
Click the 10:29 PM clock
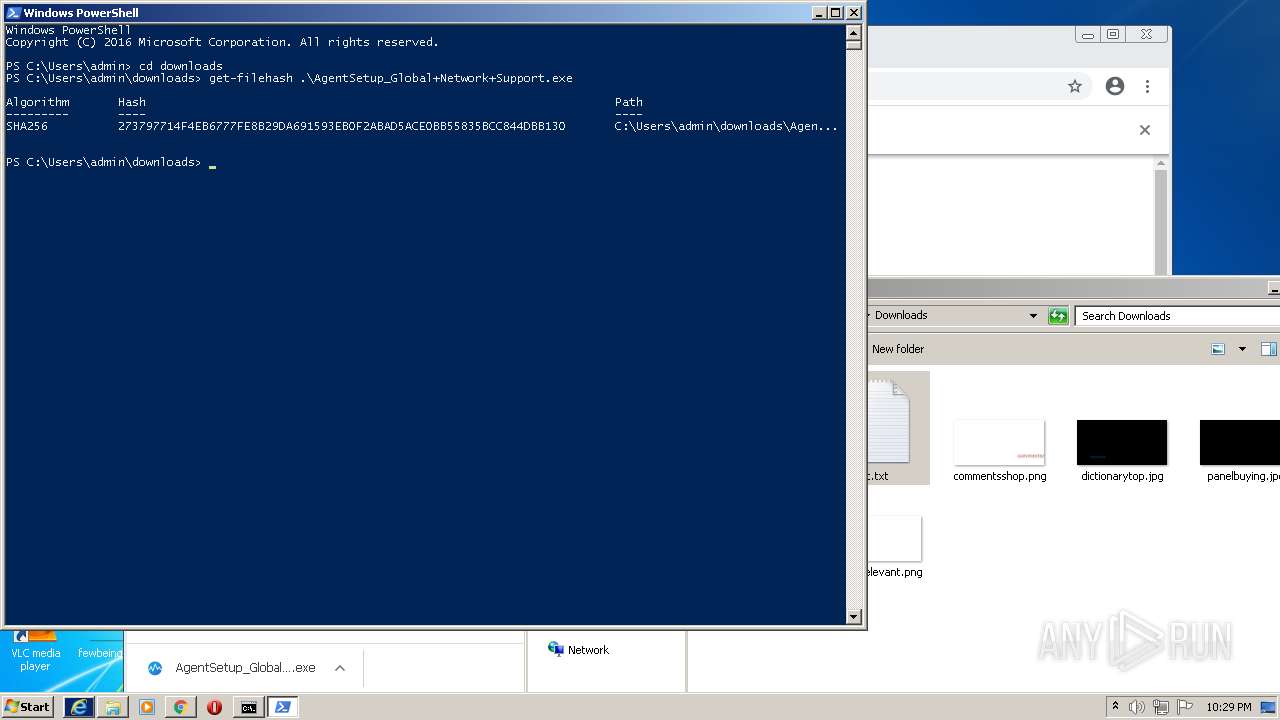1229,707
